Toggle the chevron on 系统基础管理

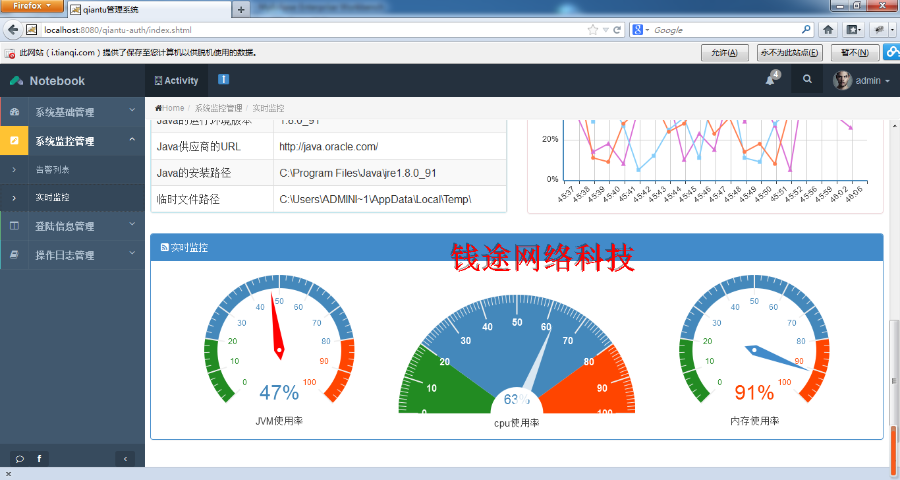[x=132, y=110]
